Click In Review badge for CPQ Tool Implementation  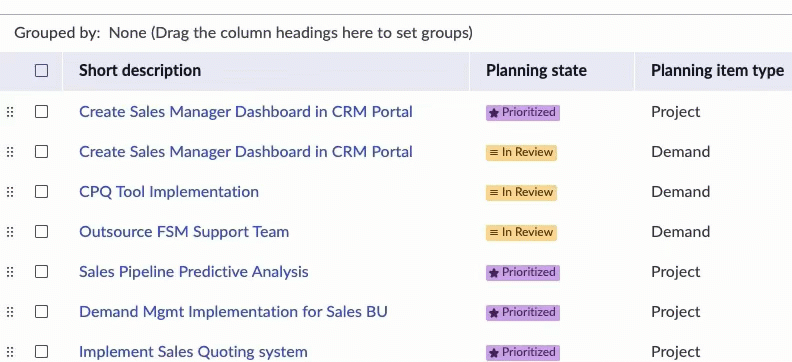click(521, 192)
